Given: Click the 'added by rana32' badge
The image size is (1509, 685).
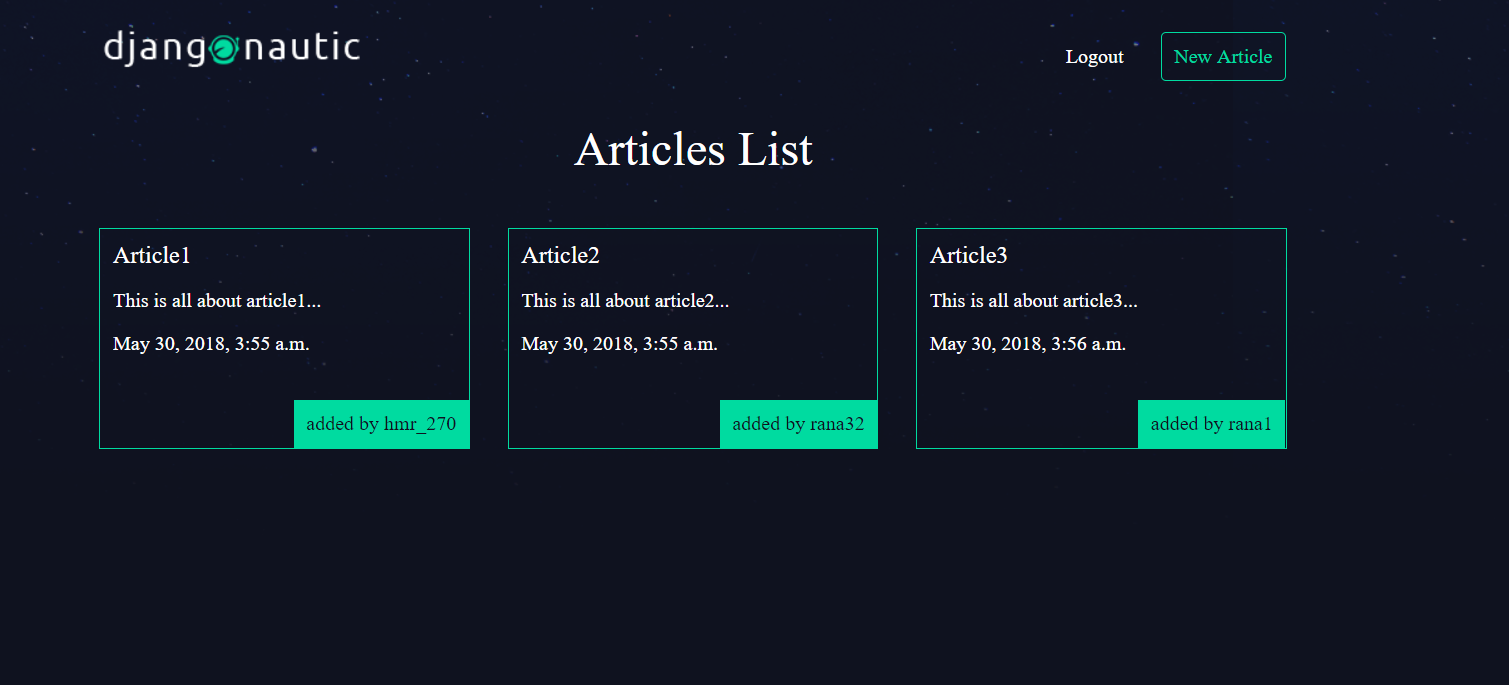Looking at the screenshot, I should pos(798,423).
